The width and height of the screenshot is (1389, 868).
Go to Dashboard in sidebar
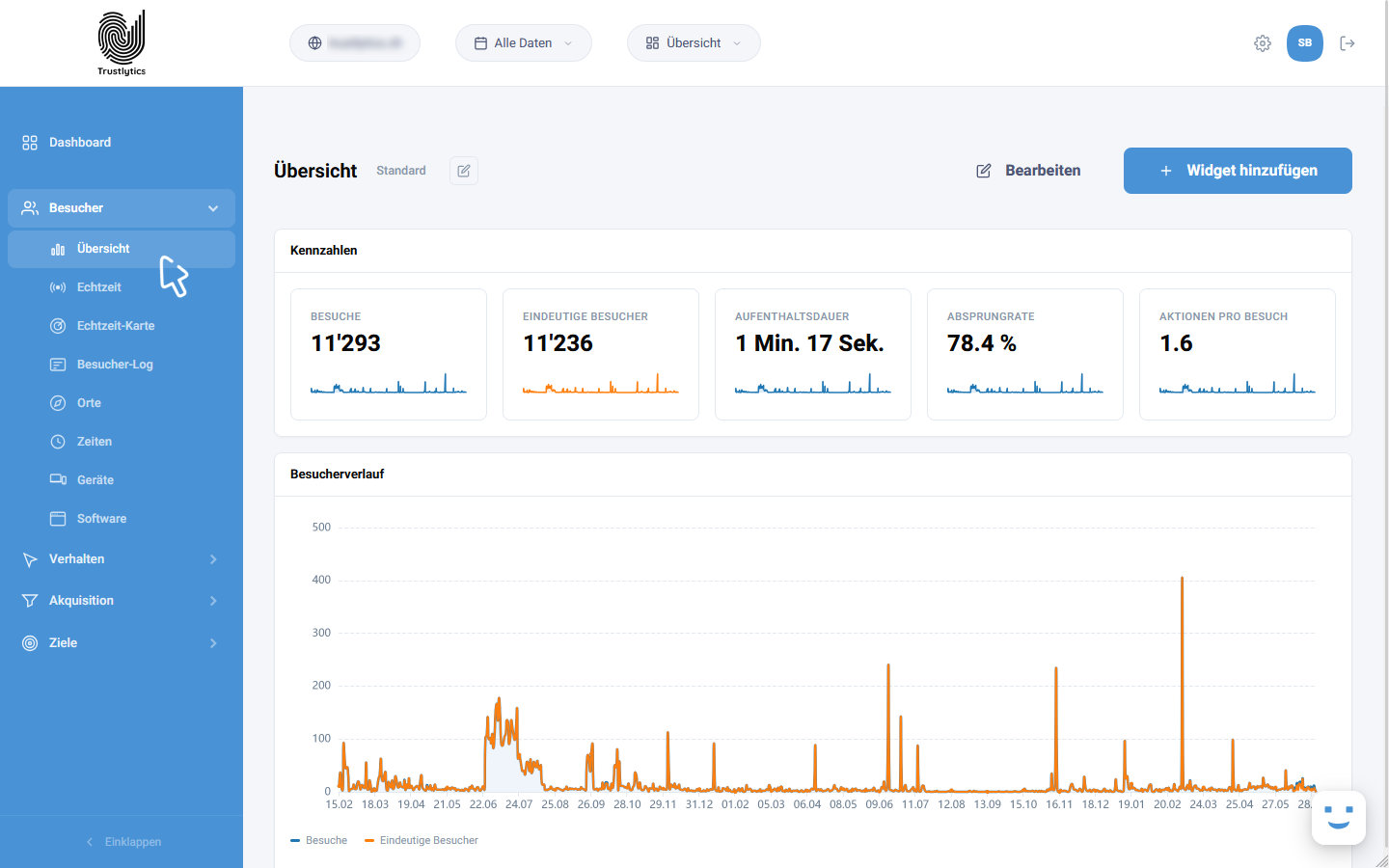tap(122, 143)
